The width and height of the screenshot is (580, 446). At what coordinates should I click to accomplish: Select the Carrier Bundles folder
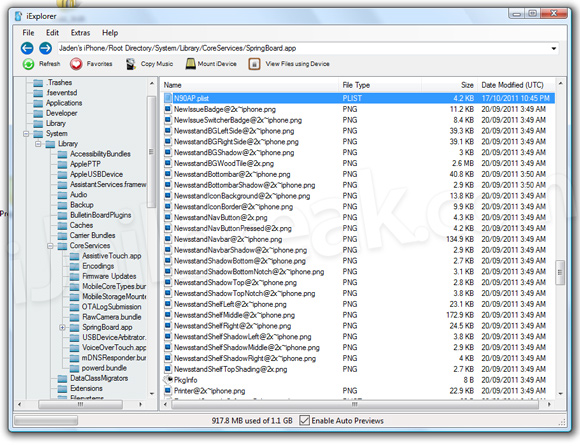pos(92,236)
